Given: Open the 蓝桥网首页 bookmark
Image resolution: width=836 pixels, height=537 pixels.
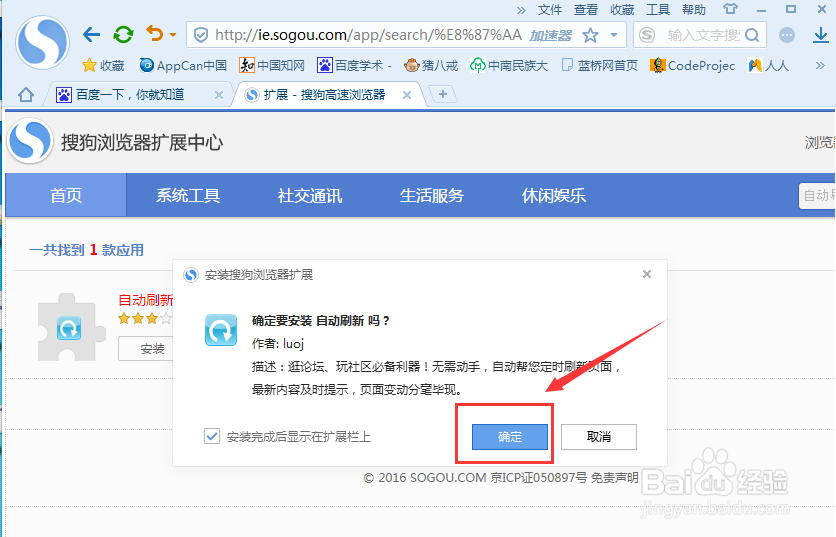Looking at the screenshot, I should click(x=600, y=66).
